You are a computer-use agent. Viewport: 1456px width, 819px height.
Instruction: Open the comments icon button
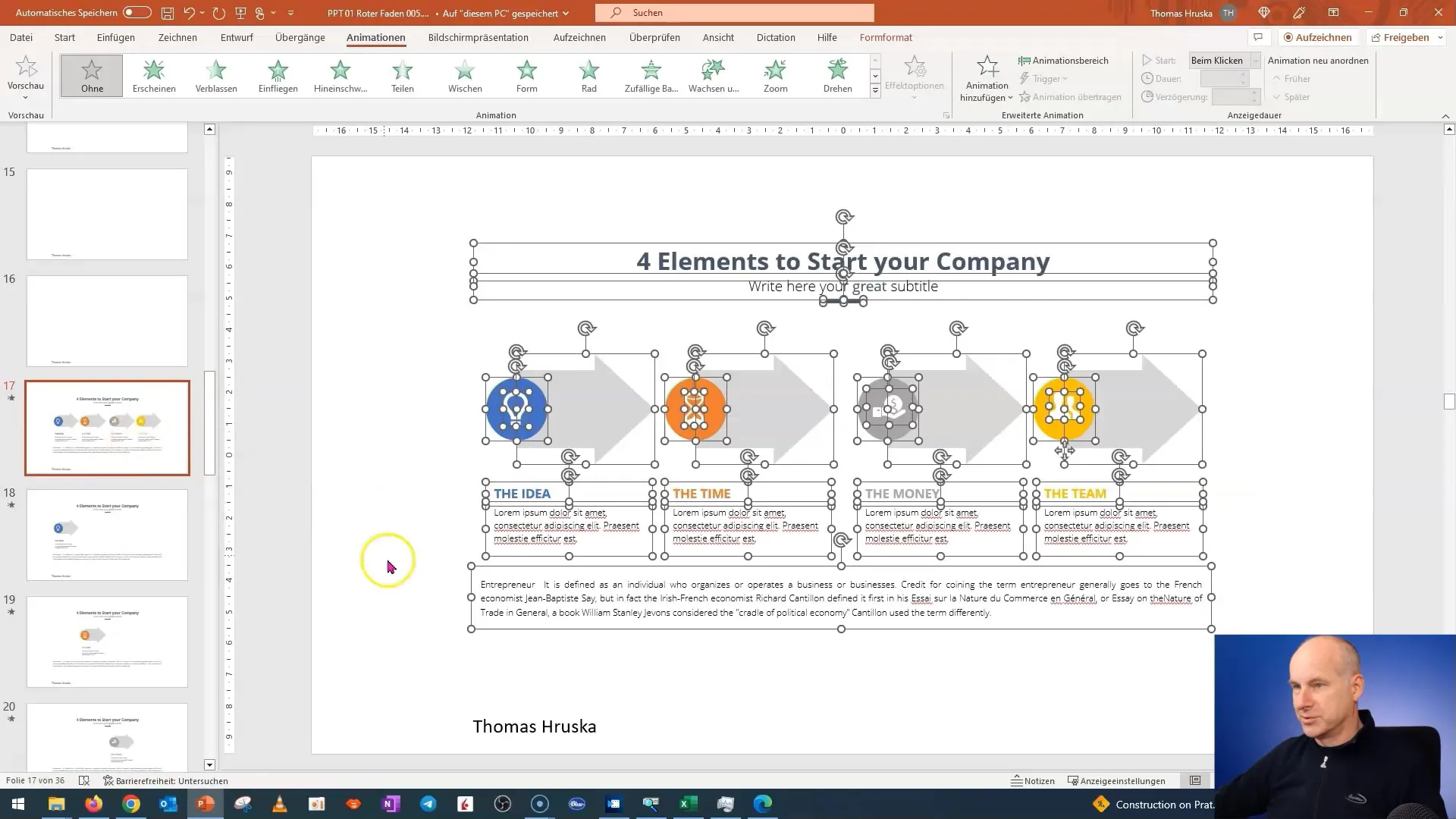coord(1258,37)
